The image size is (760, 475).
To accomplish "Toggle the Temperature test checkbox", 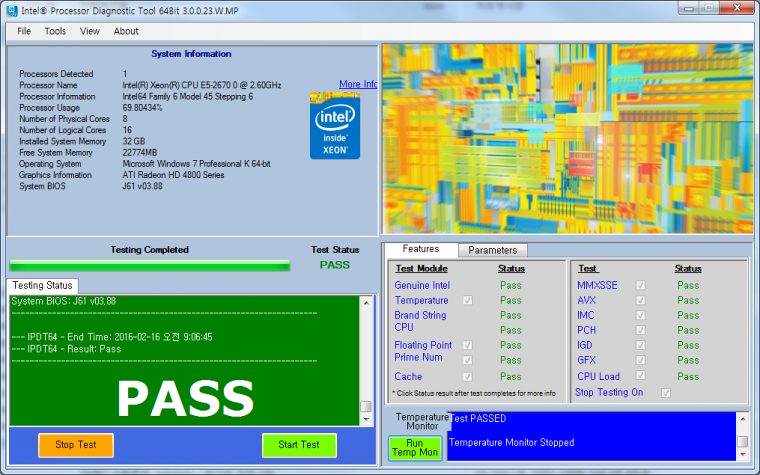I will click(x=467, y=301).
